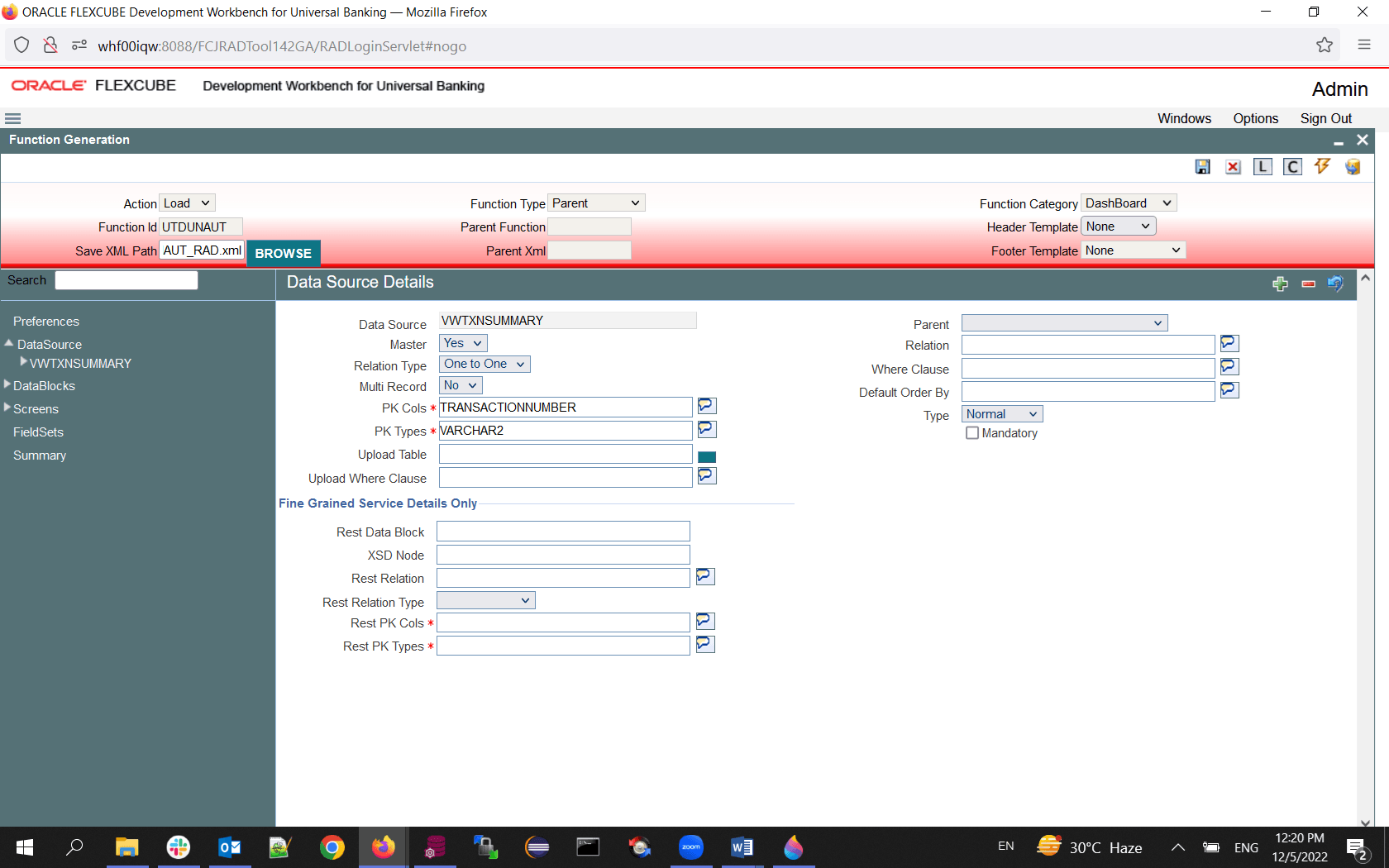Click the 'L' toolbar icon

point(1263,167)
